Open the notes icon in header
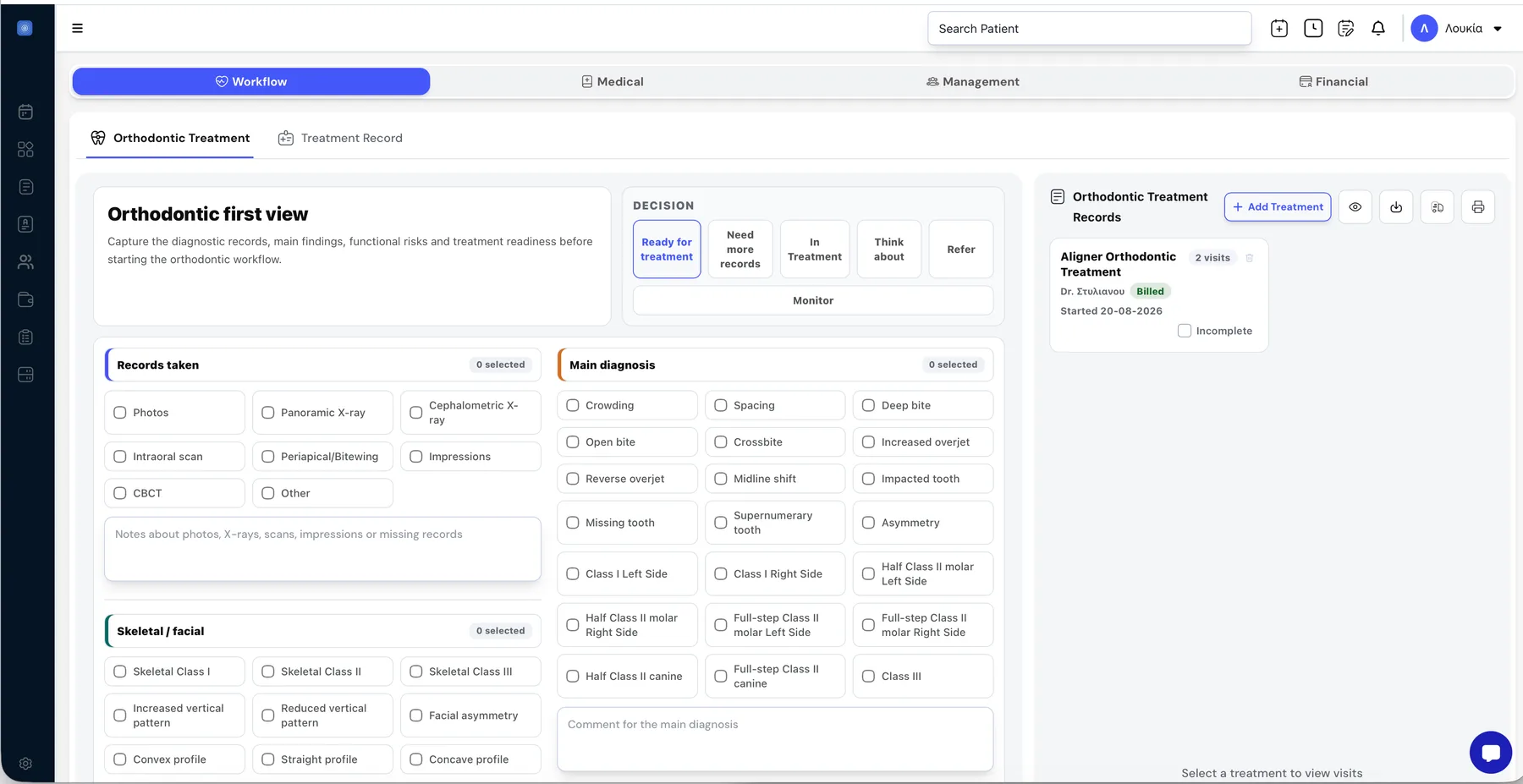 [x=1345, y=28]
